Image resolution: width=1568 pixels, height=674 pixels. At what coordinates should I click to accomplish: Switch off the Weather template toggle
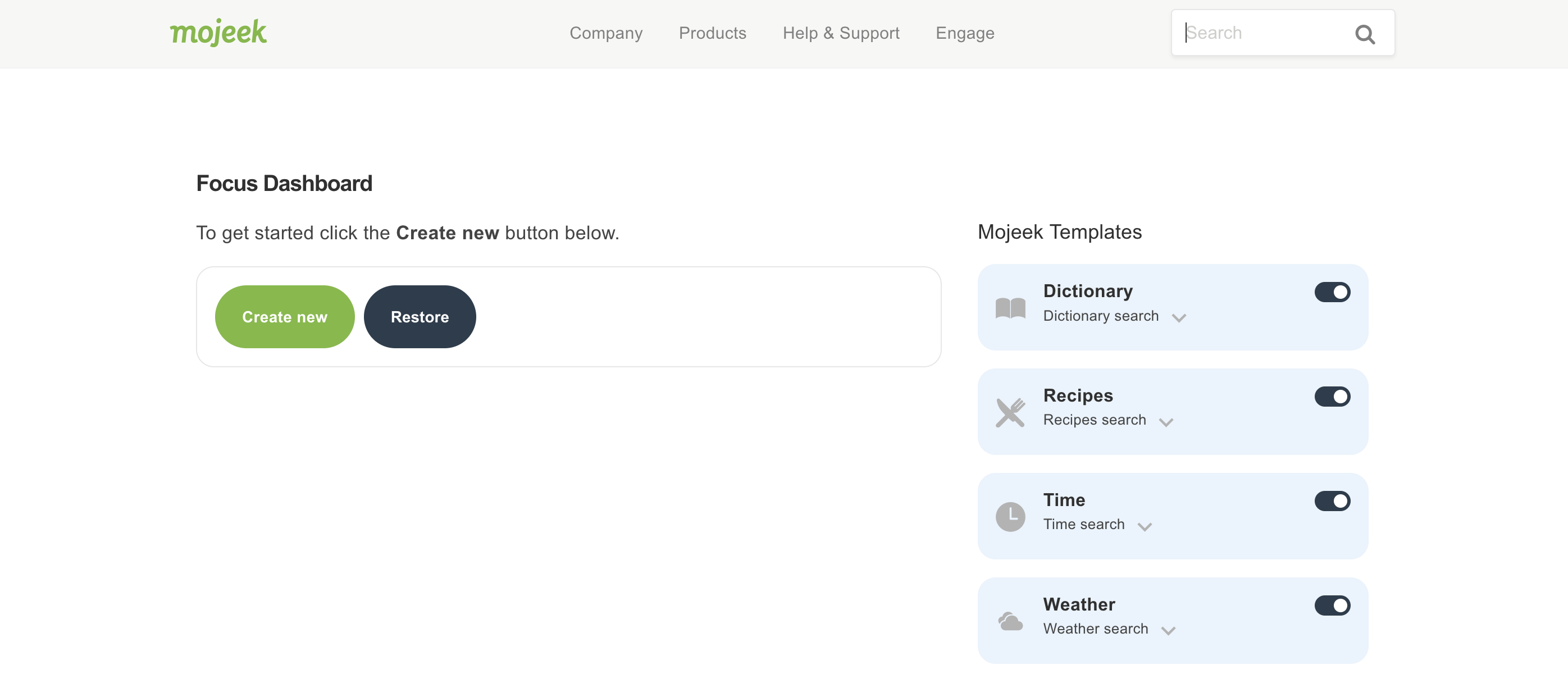click(1332, 605)
